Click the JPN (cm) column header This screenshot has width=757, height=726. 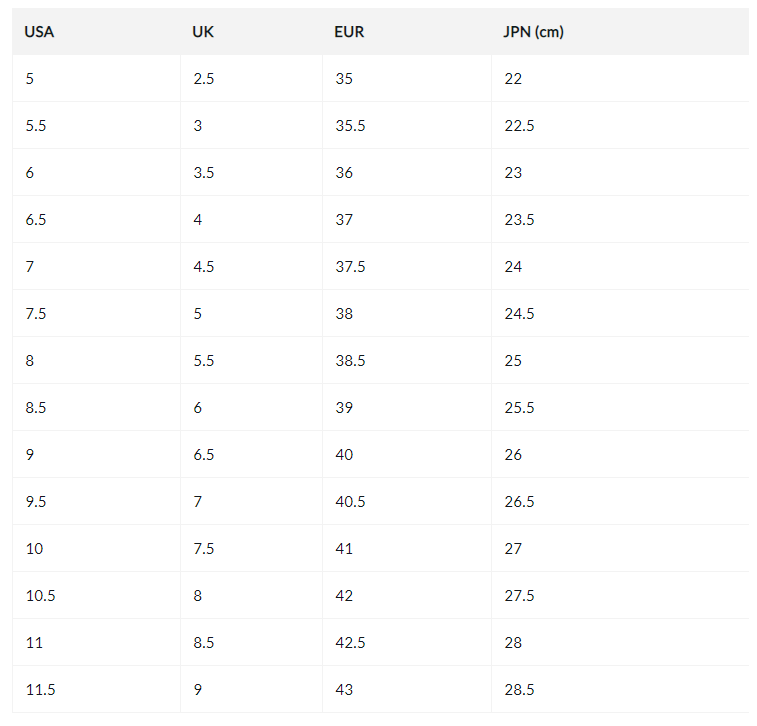tap(534, 32)
